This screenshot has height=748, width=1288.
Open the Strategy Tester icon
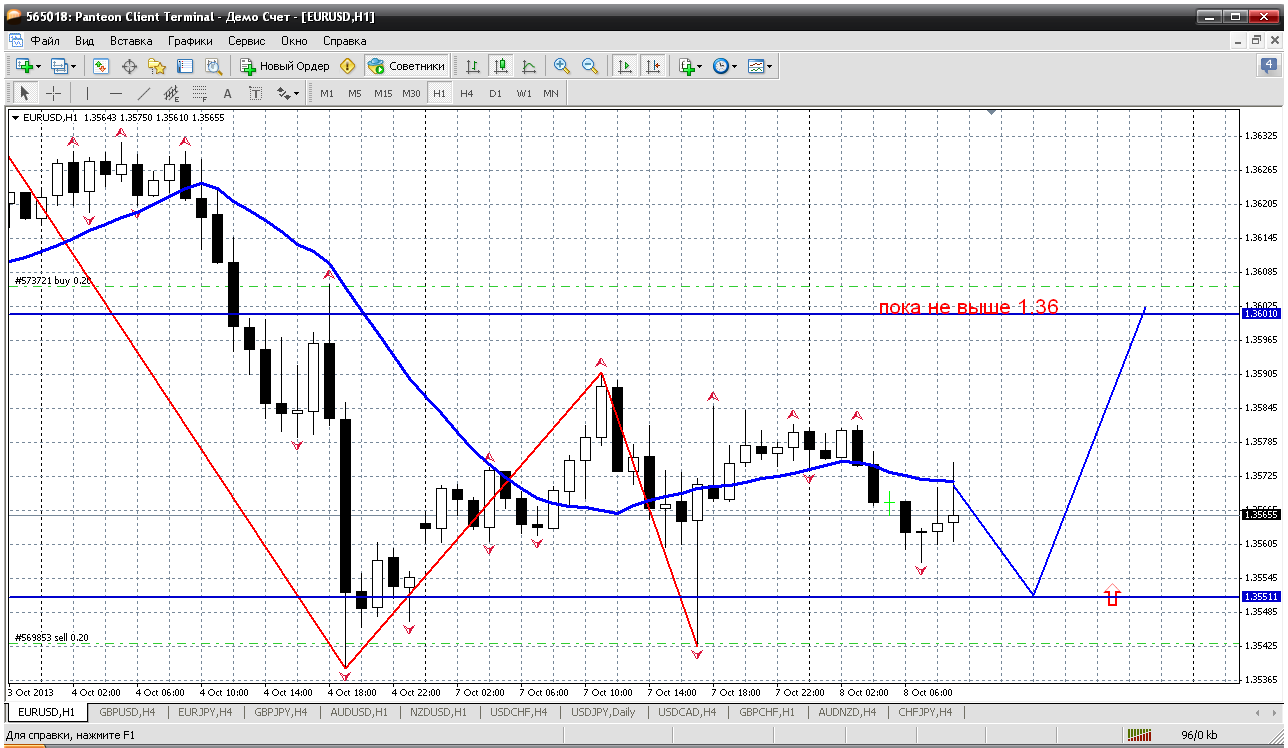(213, 66)
